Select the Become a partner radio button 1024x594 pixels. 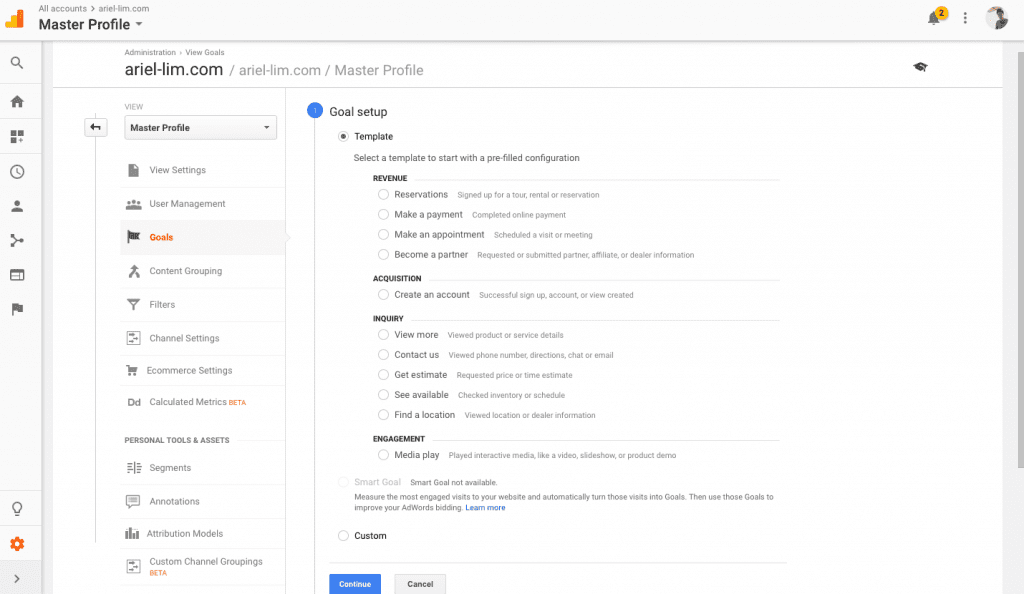[383, 255]
